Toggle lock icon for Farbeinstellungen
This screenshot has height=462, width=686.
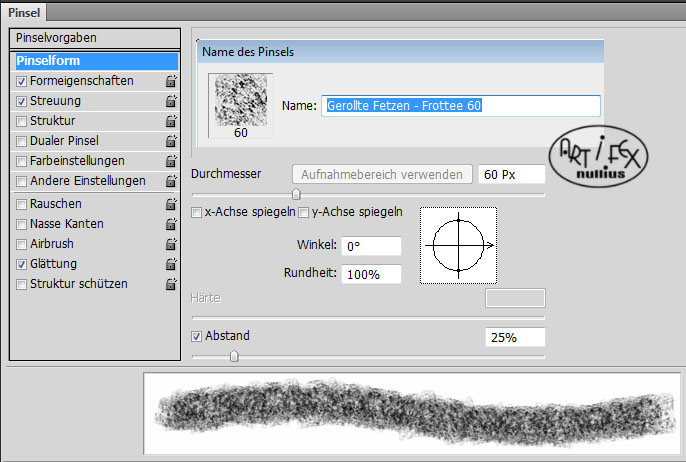click(171, 161)
